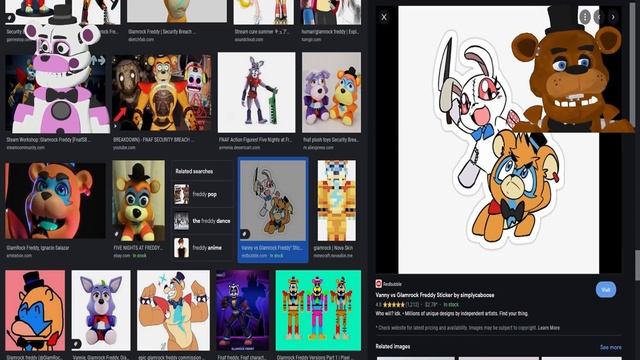Open the Glamrock Freddy Versions Part 1 thumbnail
The height and width of the screenshot is (360, 640).
pos(318,310)
